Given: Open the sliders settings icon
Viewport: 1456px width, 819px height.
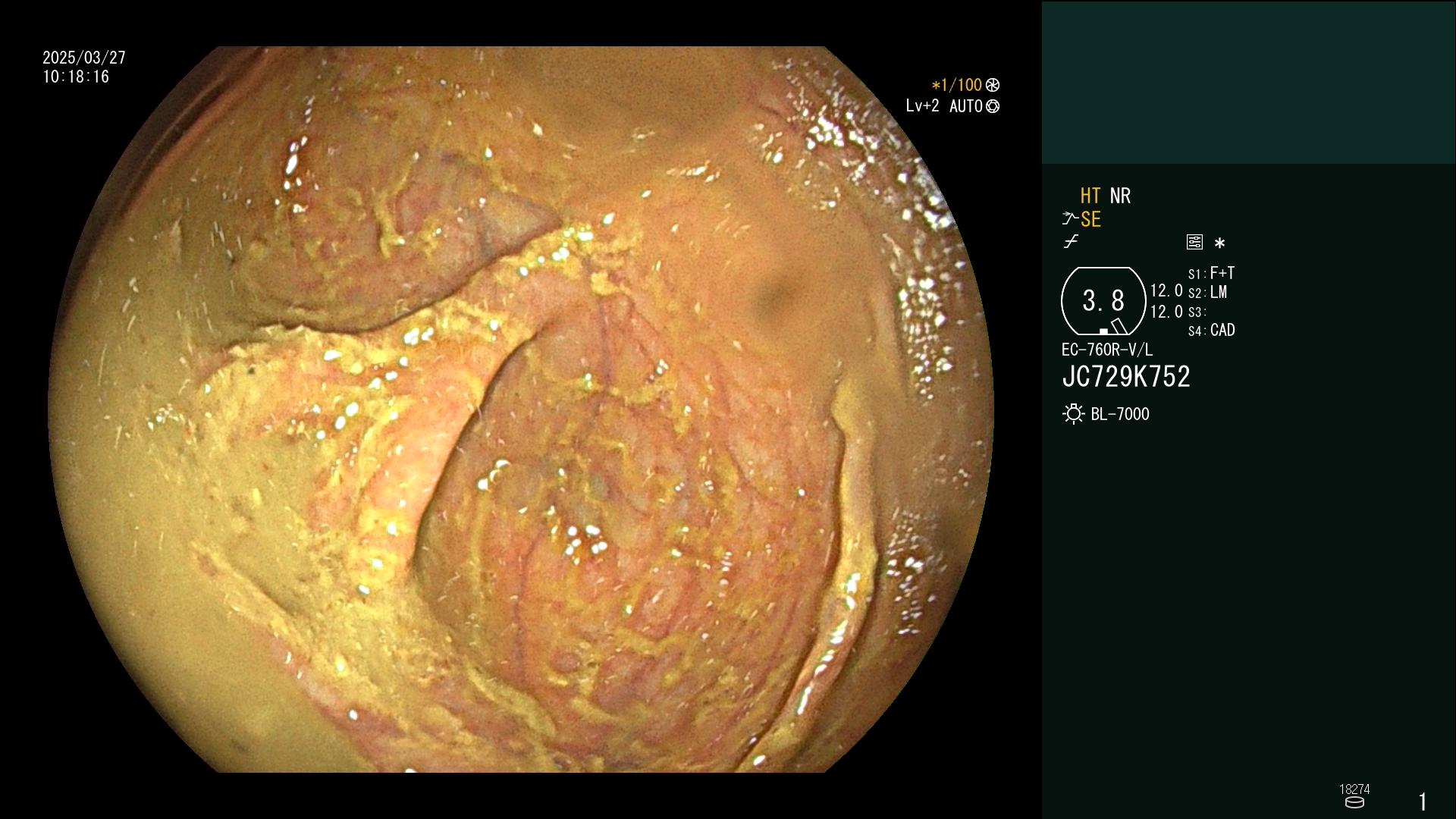Looking at the screenshot, I should click(1194, 242).
